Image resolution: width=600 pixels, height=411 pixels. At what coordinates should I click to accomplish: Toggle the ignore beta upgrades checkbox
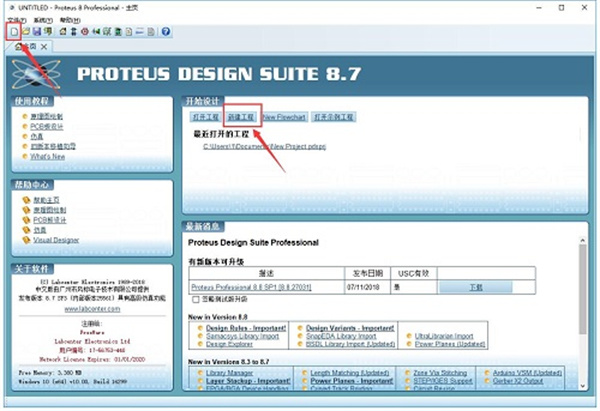(196, 299)
